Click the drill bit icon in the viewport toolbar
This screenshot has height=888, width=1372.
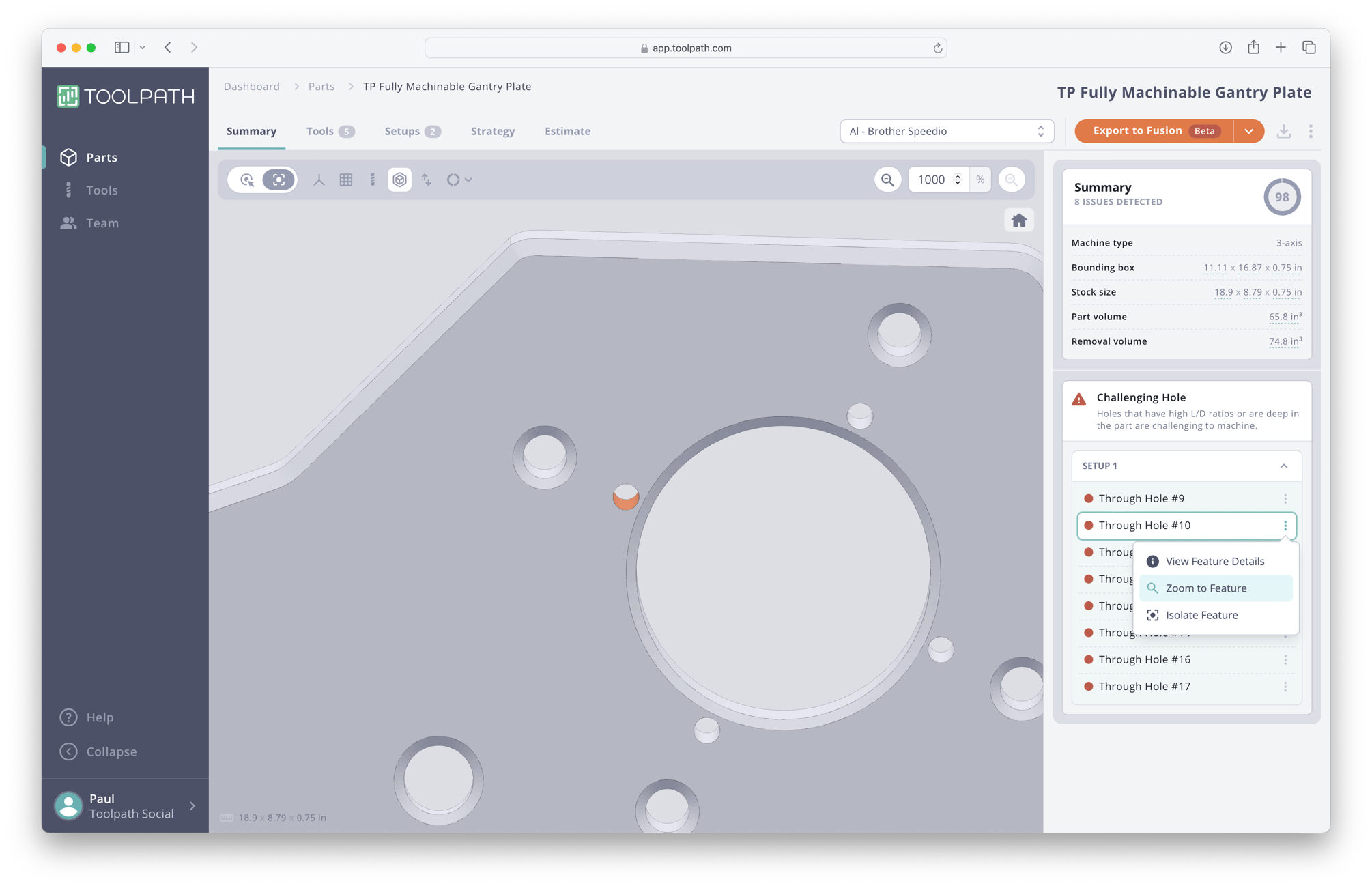point(373,180)
